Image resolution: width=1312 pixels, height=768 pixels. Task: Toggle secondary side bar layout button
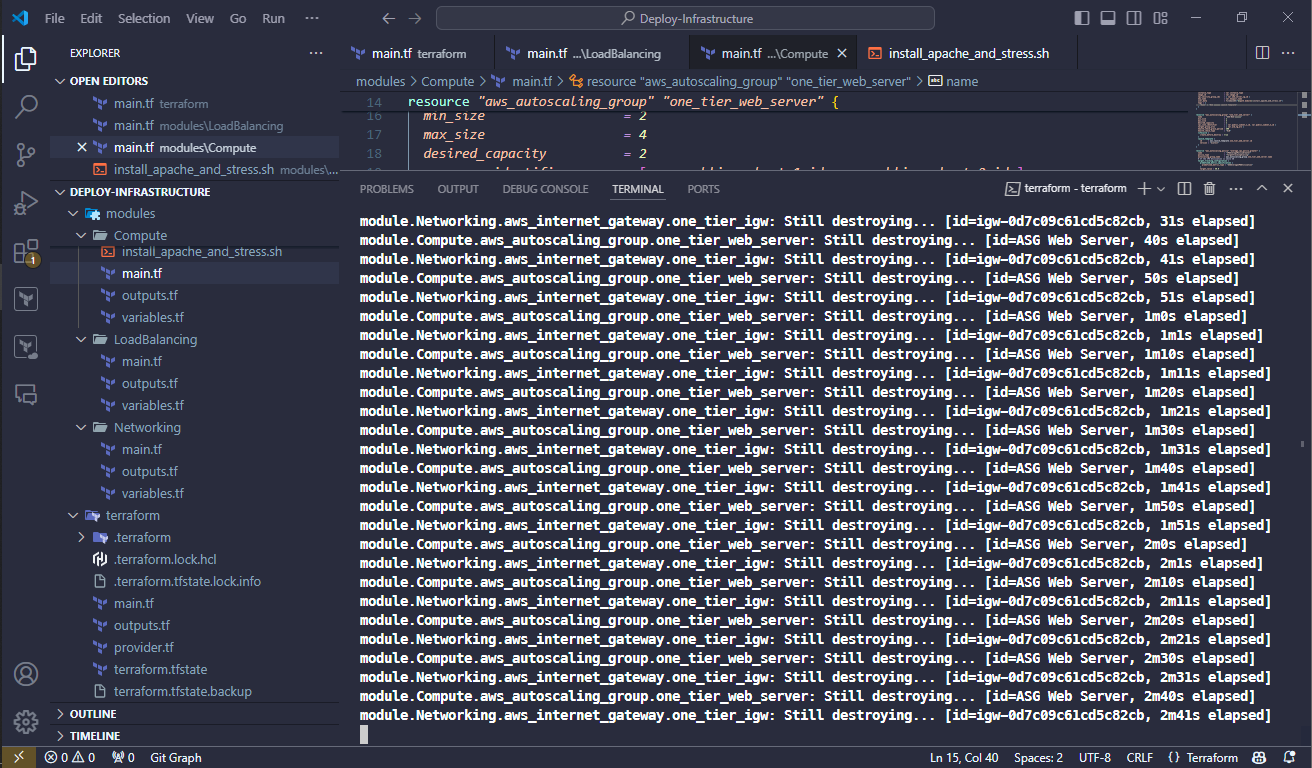(x=1134, y=18)
